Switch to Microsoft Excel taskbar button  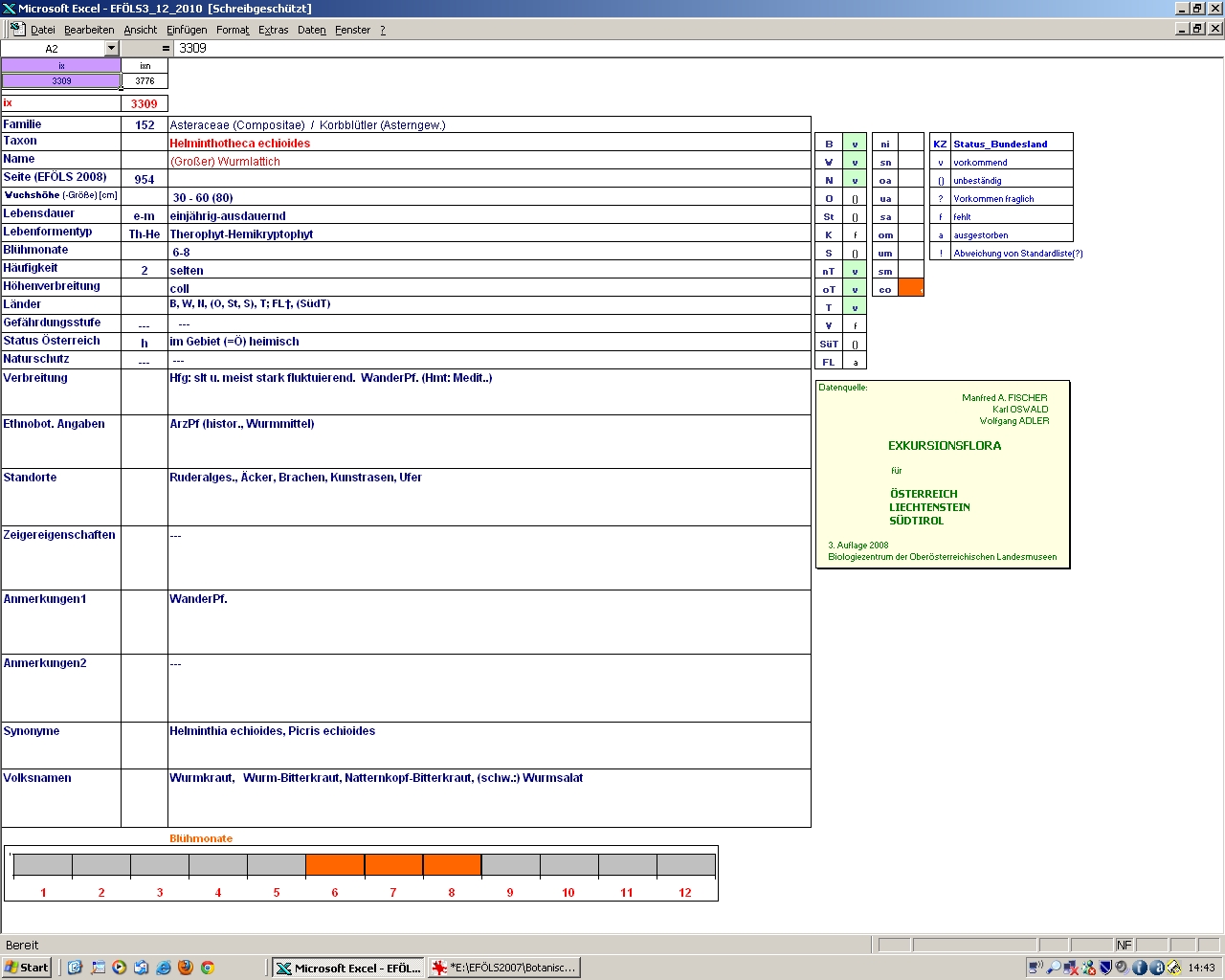pyautogui.click(x=348, y=968)
